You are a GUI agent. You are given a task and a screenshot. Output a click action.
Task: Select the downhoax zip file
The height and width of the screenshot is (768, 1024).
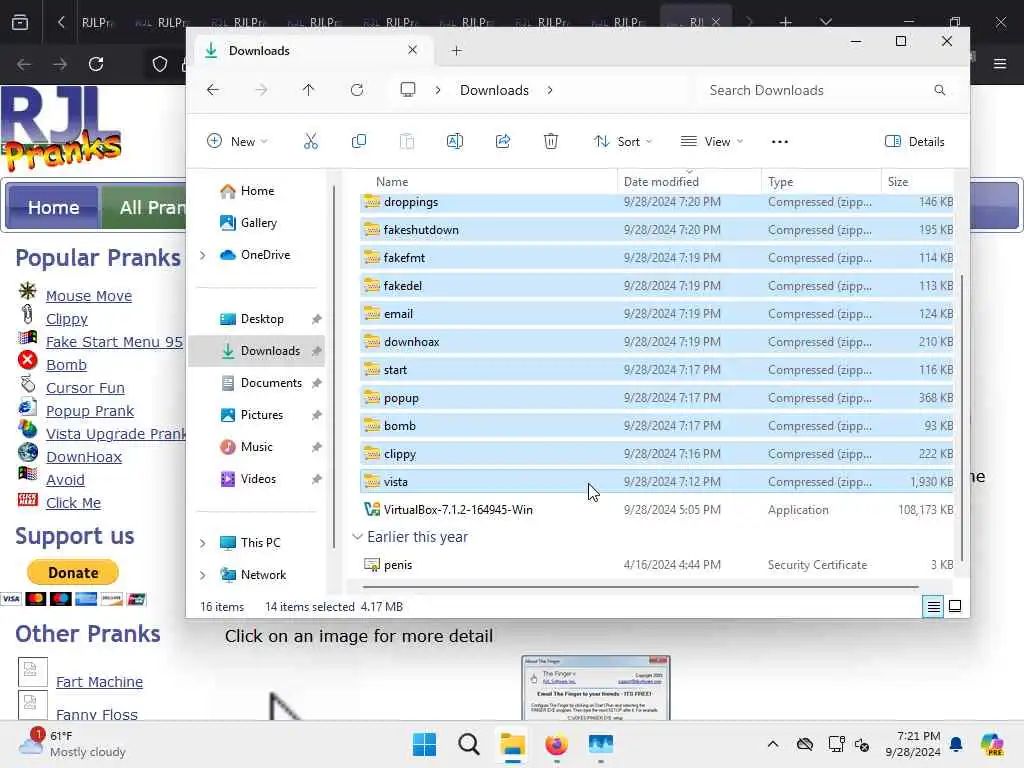(656, 342)
